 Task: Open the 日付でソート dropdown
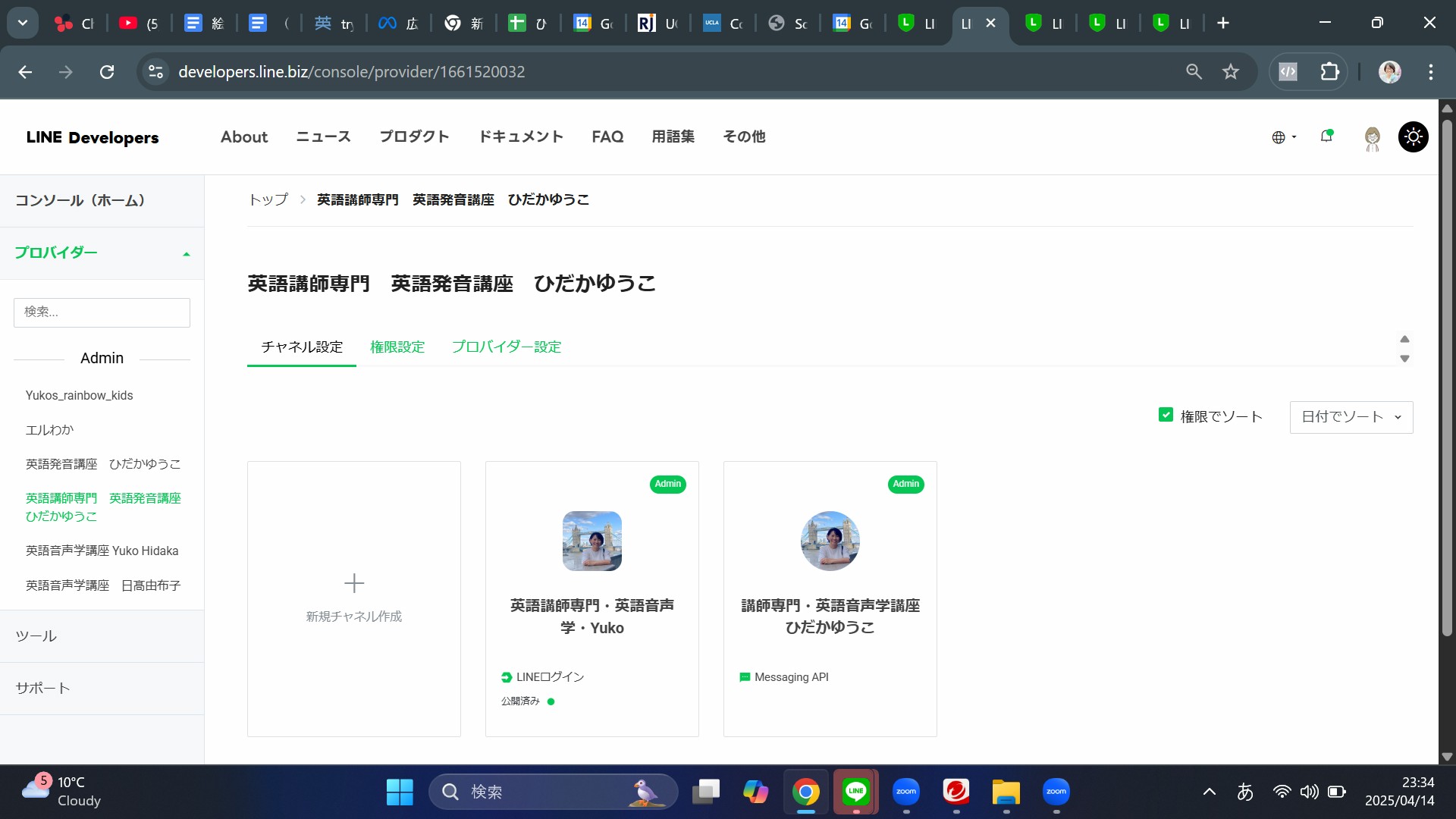(x=1351, y=417)
